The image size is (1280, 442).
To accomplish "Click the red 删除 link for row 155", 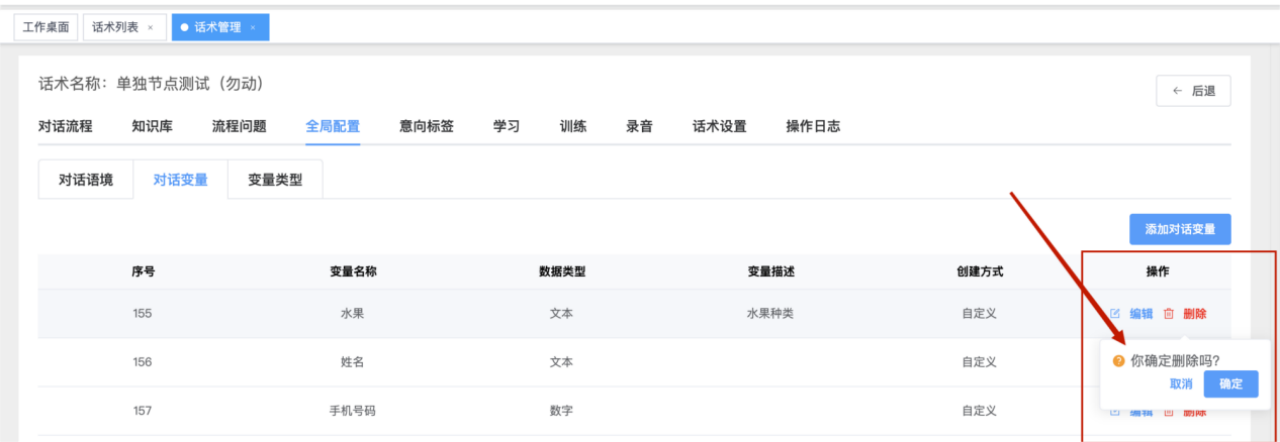I will point(1194,313).
